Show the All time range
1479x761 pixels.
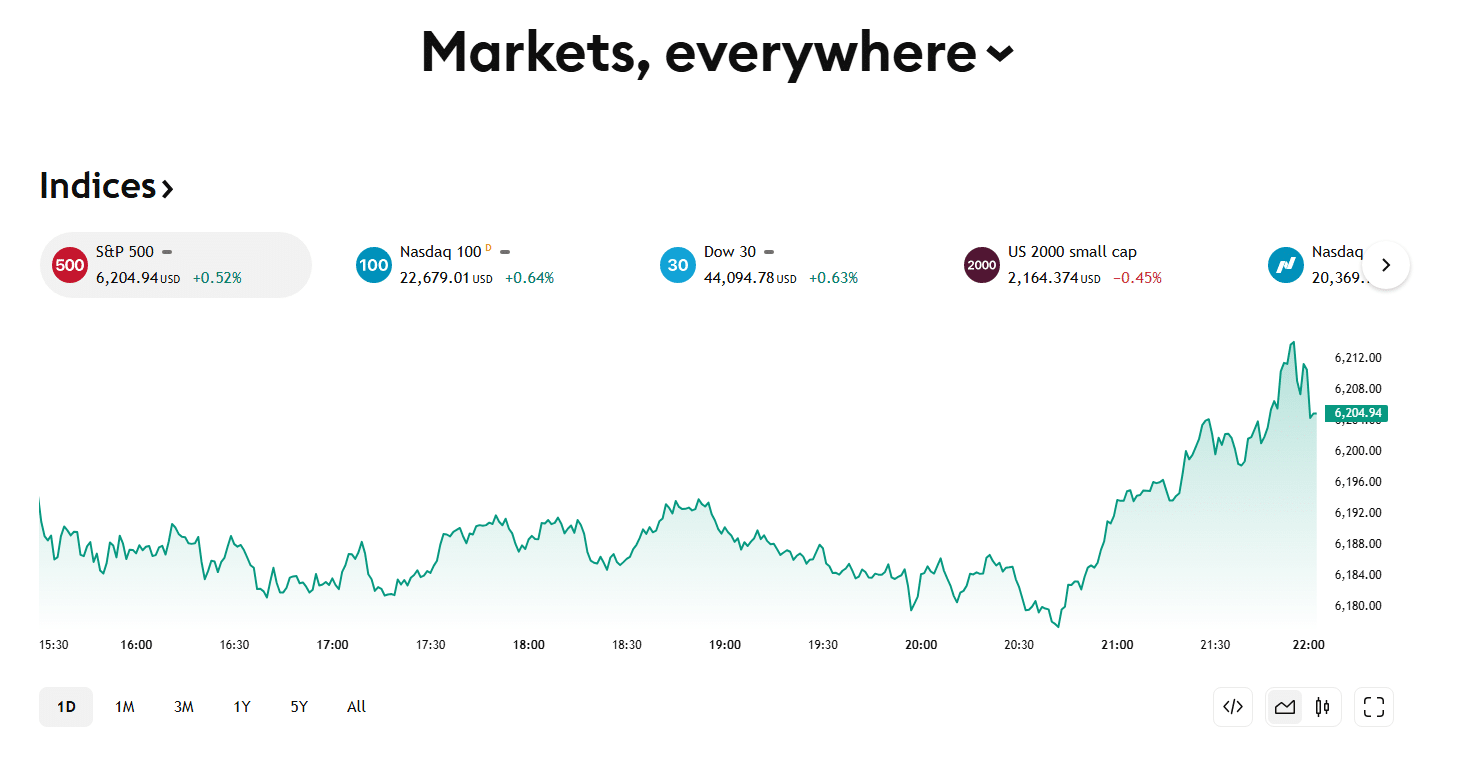[x=357, y=707]
